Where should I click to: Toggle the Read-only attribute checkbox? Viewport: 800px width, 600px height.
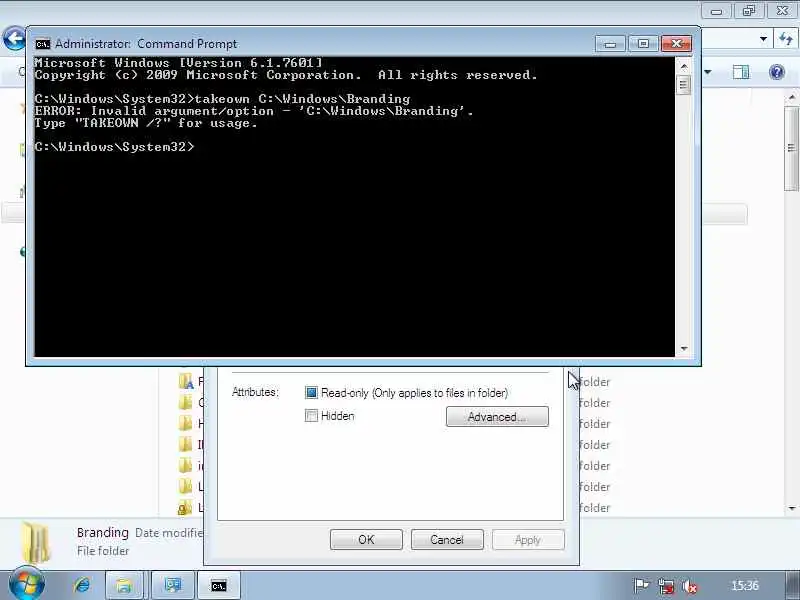311,392
